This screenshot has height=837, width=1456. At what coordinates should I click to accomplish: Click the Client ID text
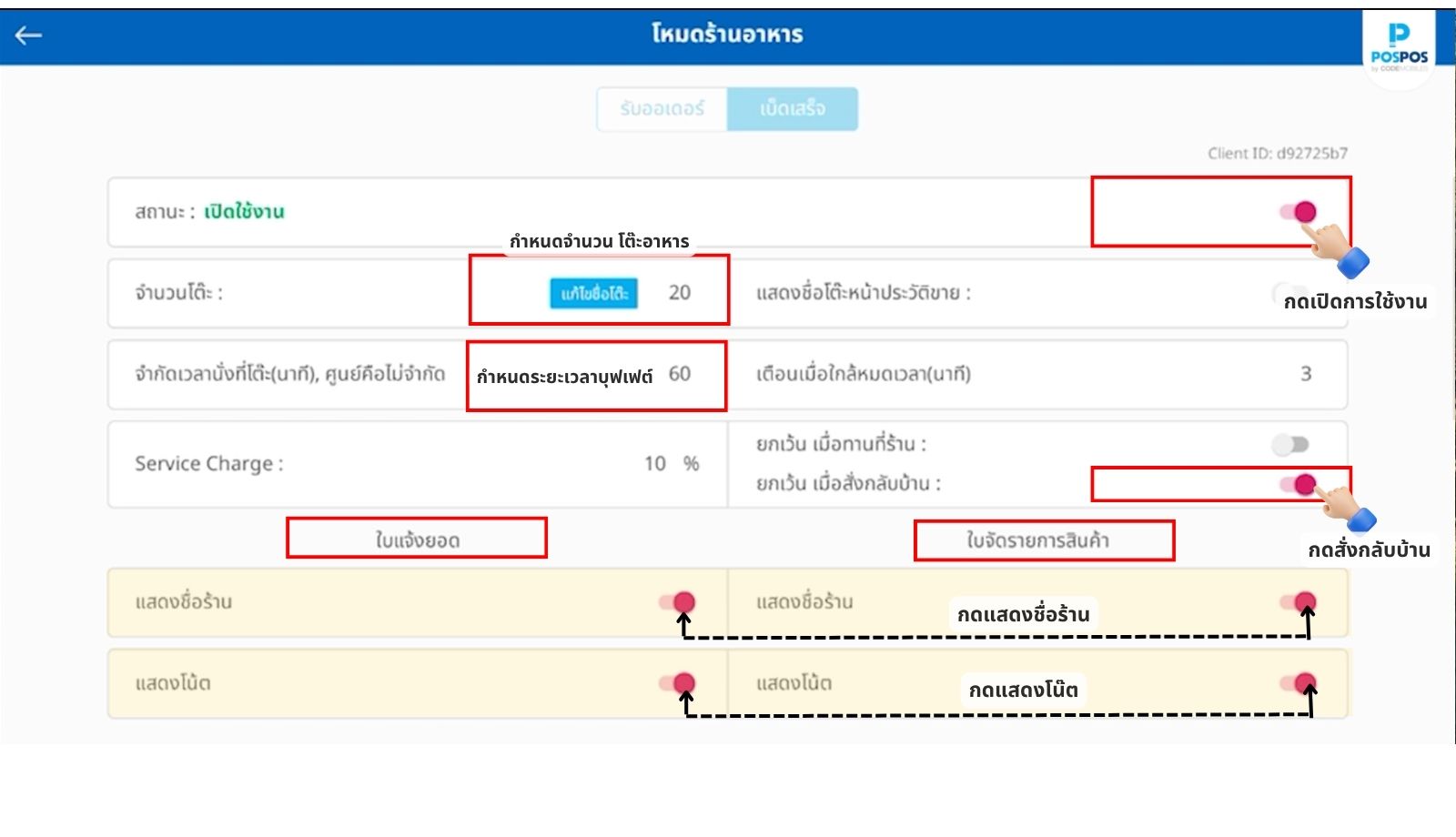coord(1277,154)
